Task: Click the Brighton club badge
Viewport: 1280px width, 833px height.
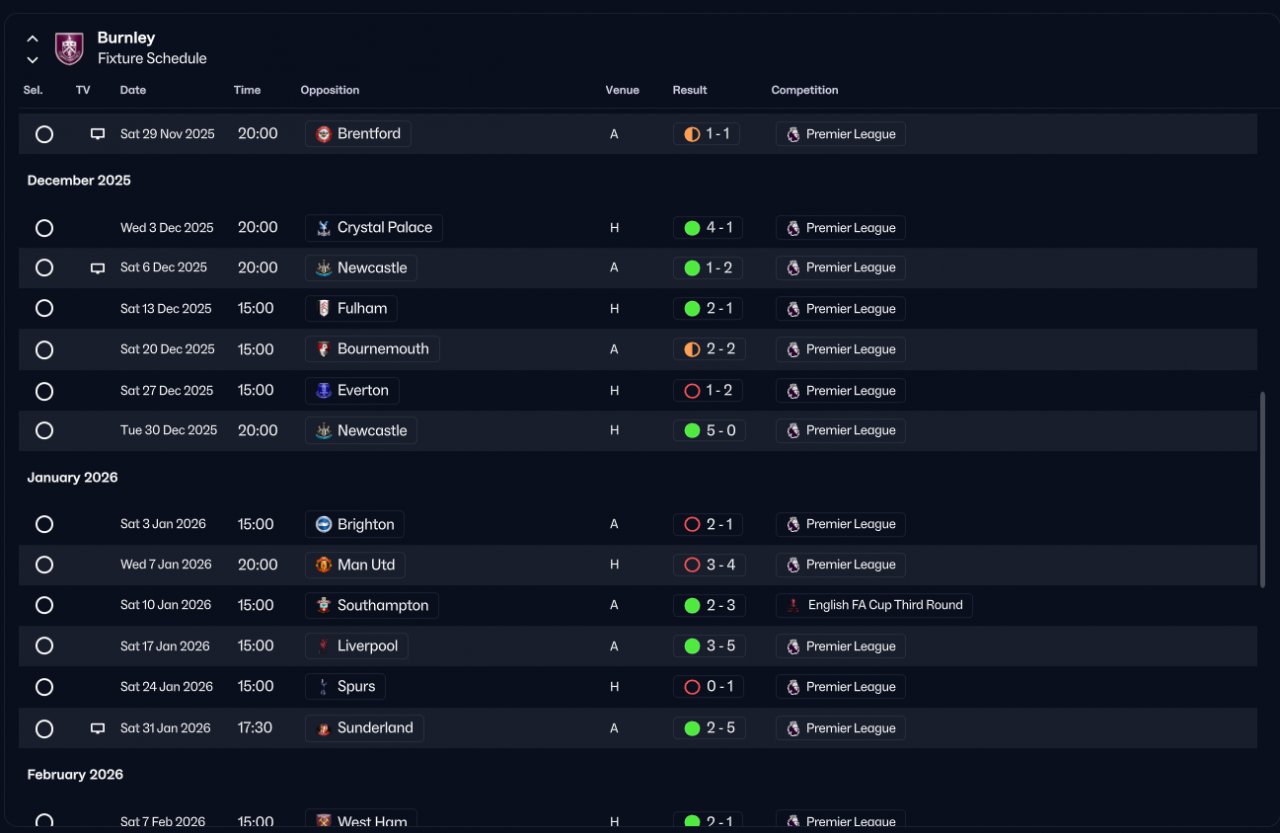Action: click(323, 524)
